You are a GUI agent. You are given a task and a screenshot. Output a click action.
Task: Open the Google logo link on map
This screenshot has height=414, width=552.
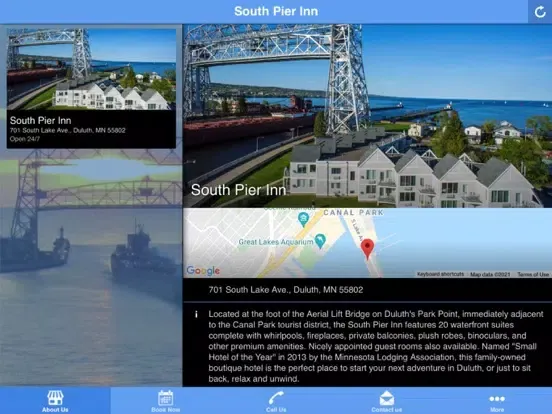point(203,270)
